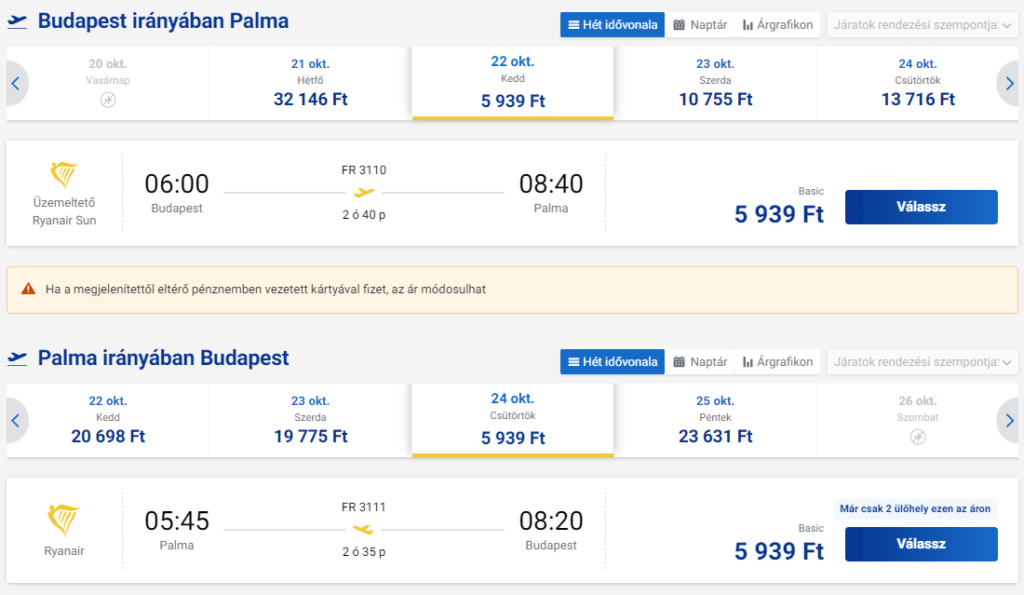Screen dimensions: 1024x595
Task: Open Árgrafikon view for return flights
Action: pos(777,362)
